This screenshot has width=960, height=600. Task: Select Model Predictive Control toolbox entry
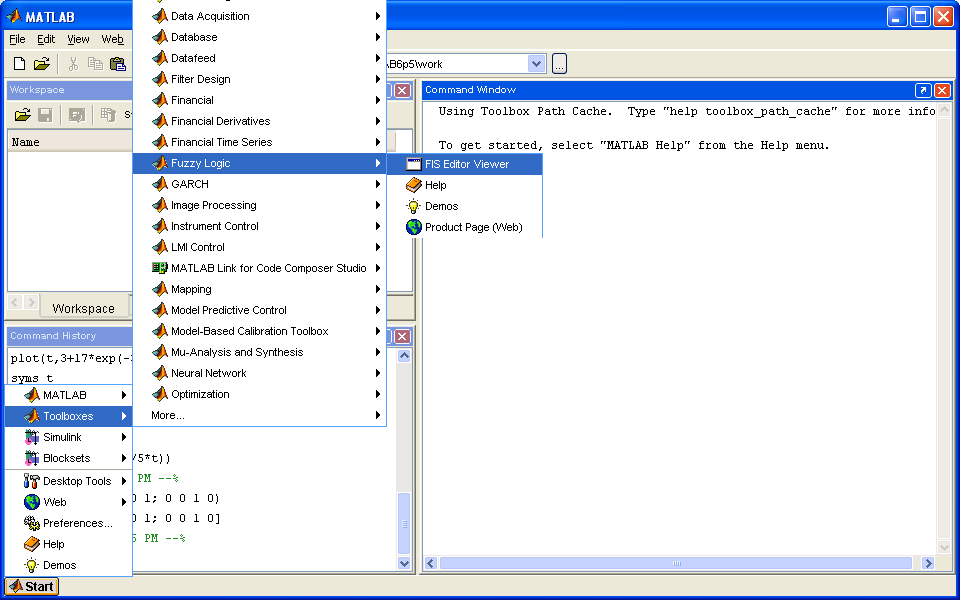tap(260, 310)
